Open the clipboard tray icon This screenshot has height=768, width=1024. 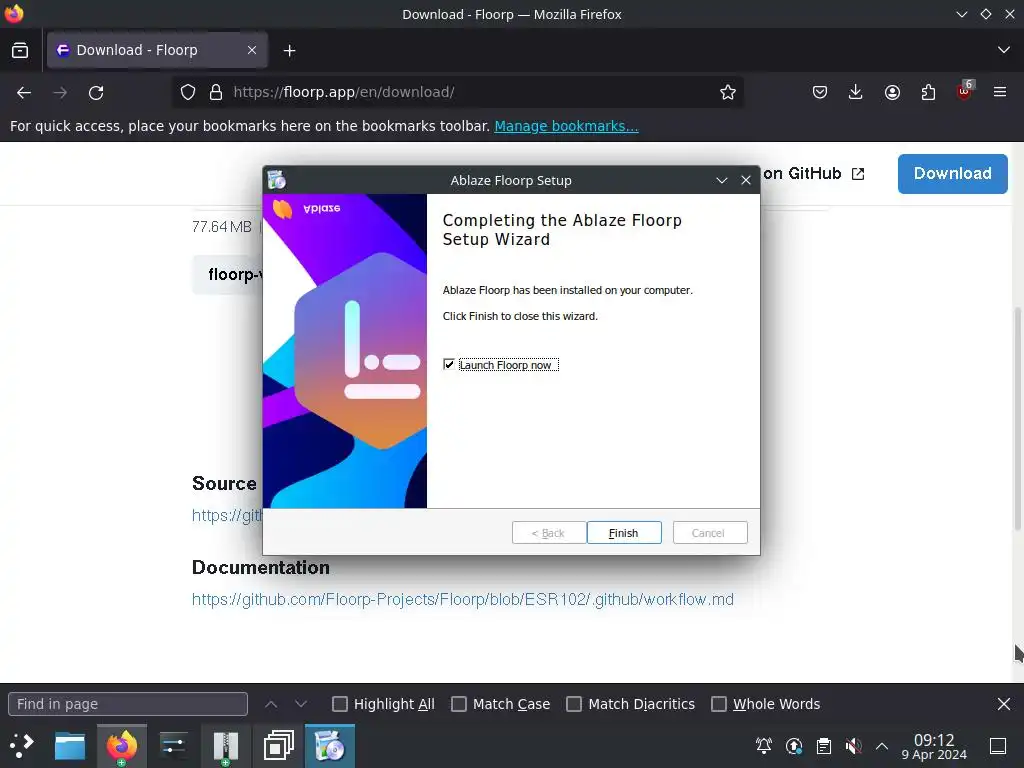click(x=824, y=746)
